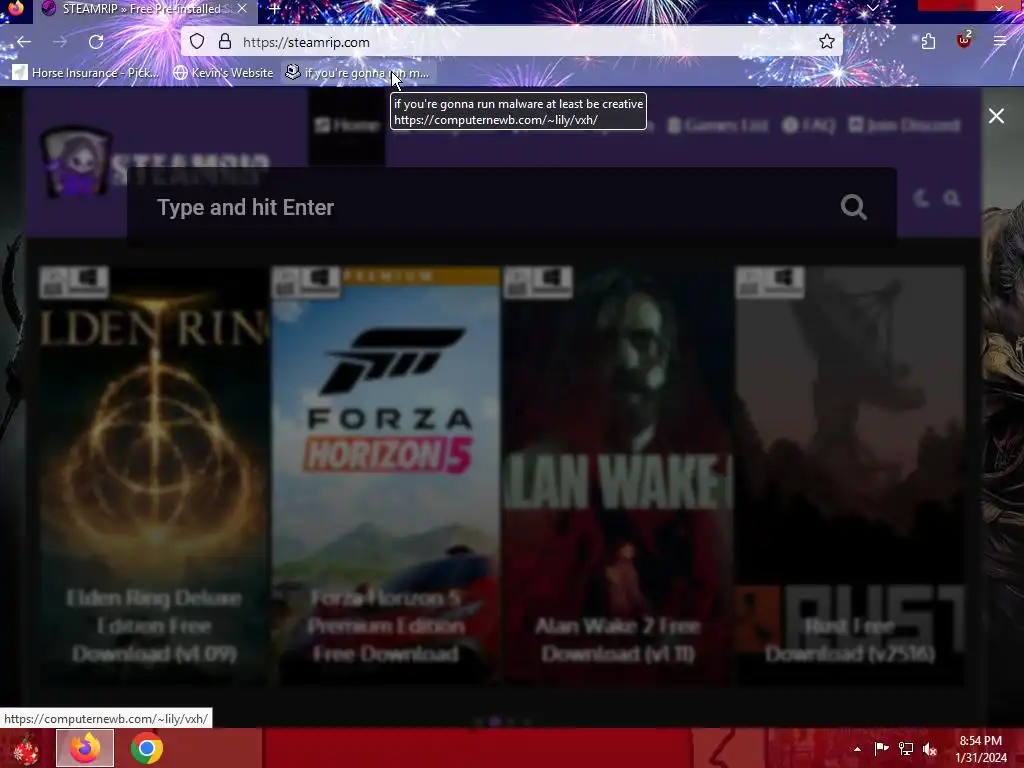
Task: Open the uBlock Origin extension icon
Action: point(964,40)
